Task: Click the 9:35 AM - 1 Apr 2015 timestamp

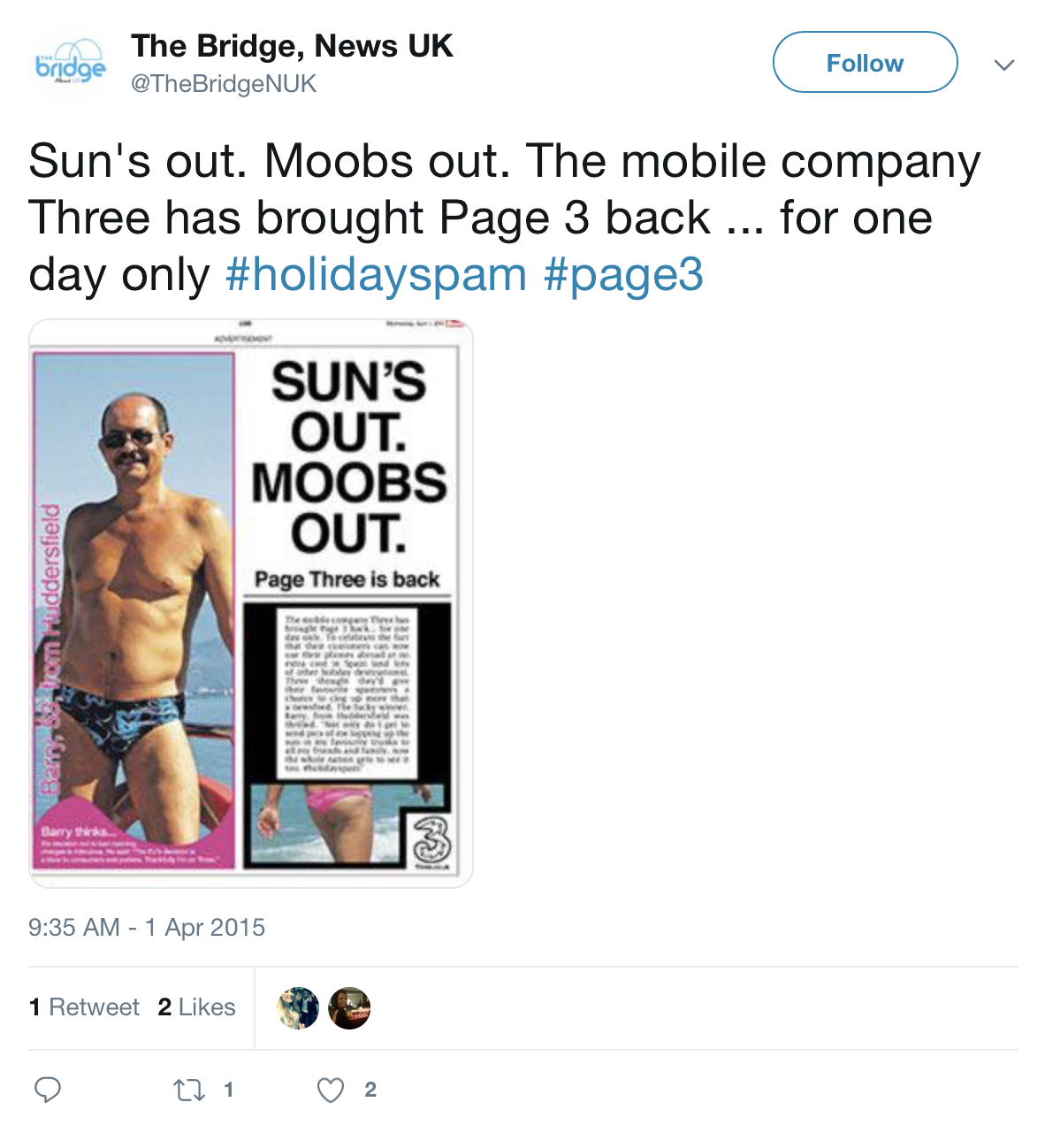Action: [147, 927]
